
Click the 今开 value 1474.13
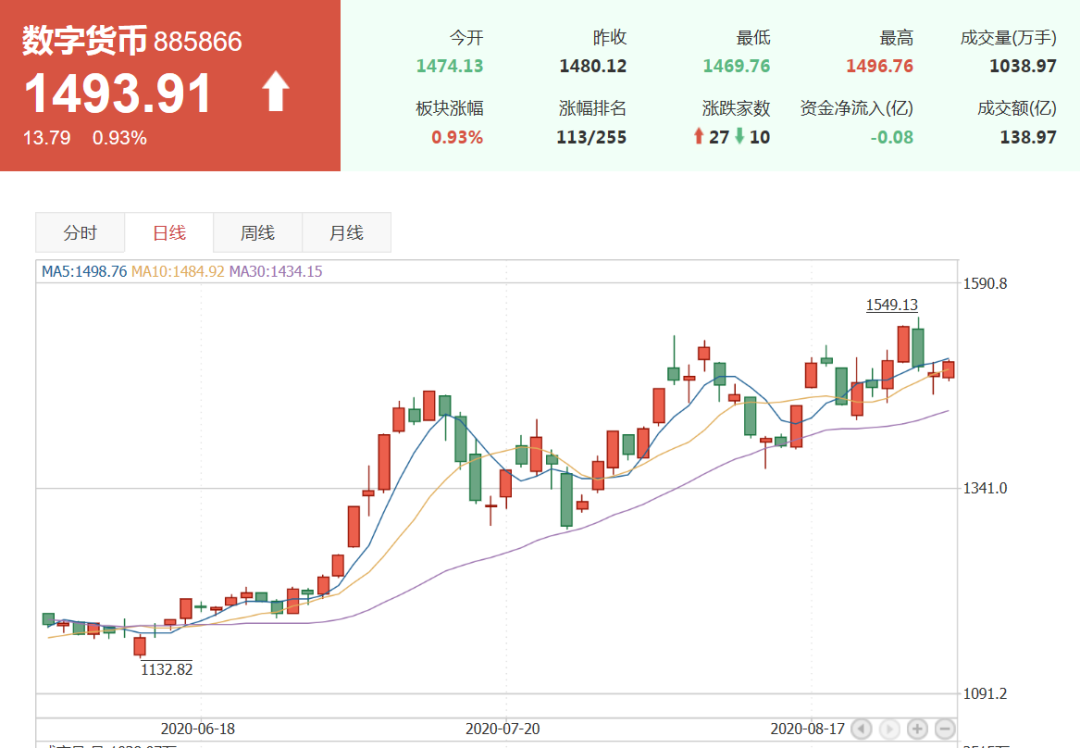tap(450, 66)
